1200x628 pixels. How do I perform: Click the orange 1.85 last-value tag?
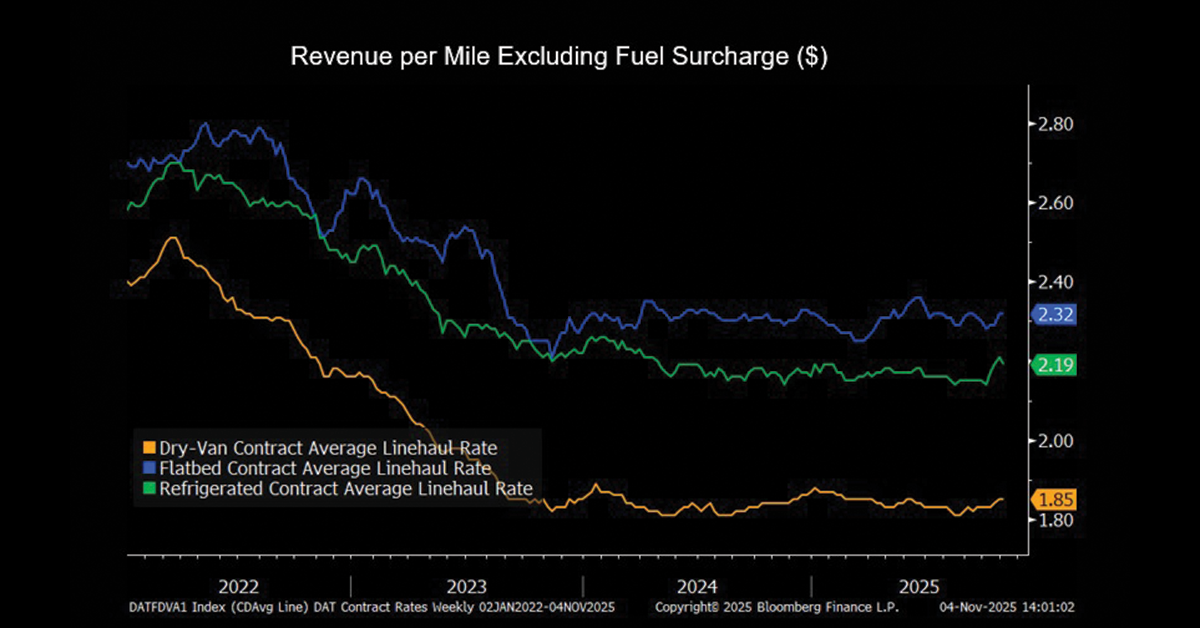coord(1055,499)
